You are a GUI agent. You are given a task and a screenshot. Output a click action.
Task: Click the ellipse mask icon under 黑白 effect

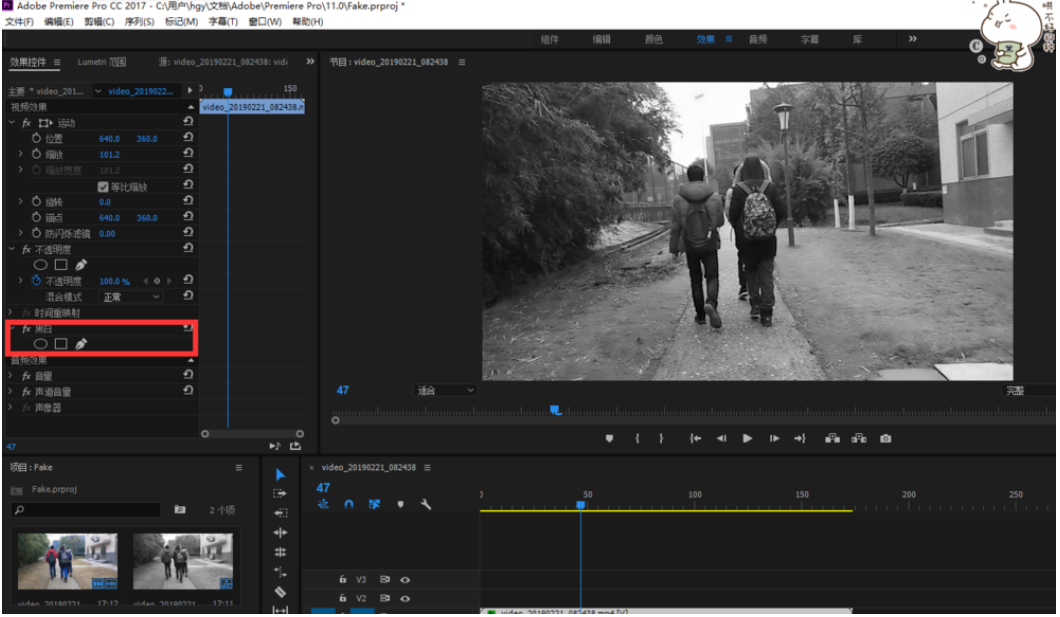(x=41, y=344)
